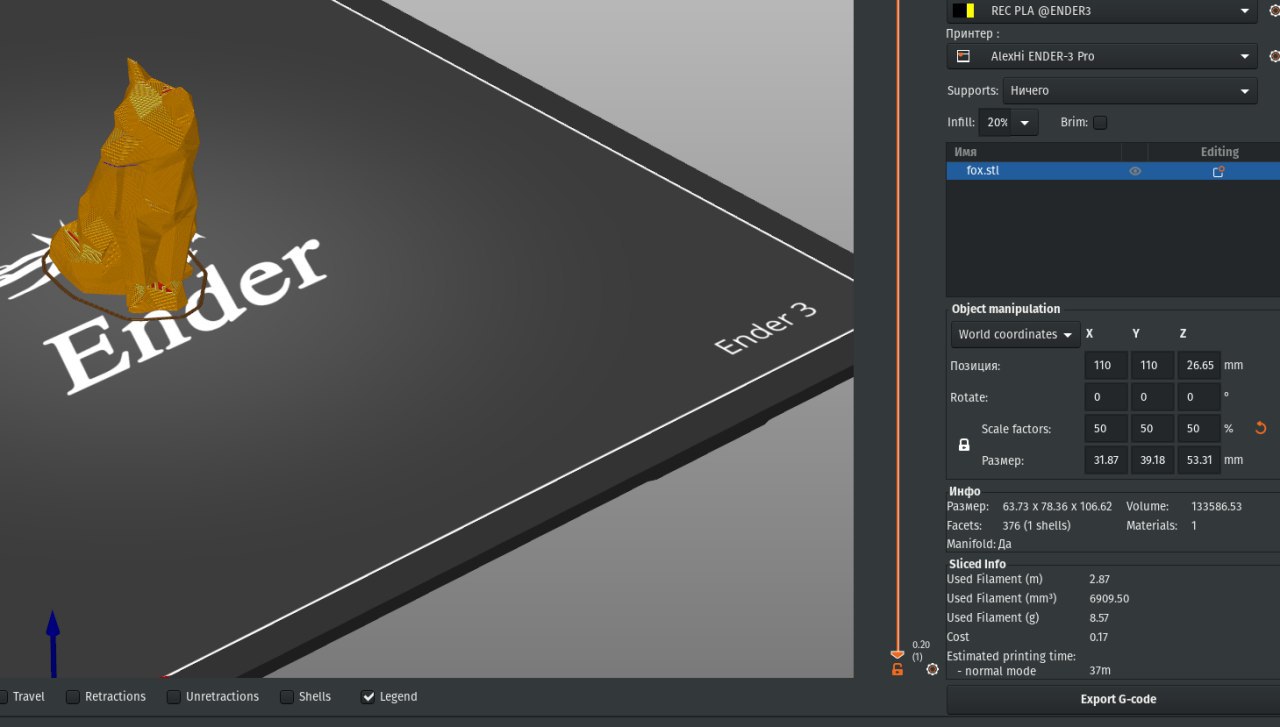Image resolution: width=1280 pixels, height=727 pixels.
Task: Click the Used Filament (m) value 2.87
Action: point(1099,579)
